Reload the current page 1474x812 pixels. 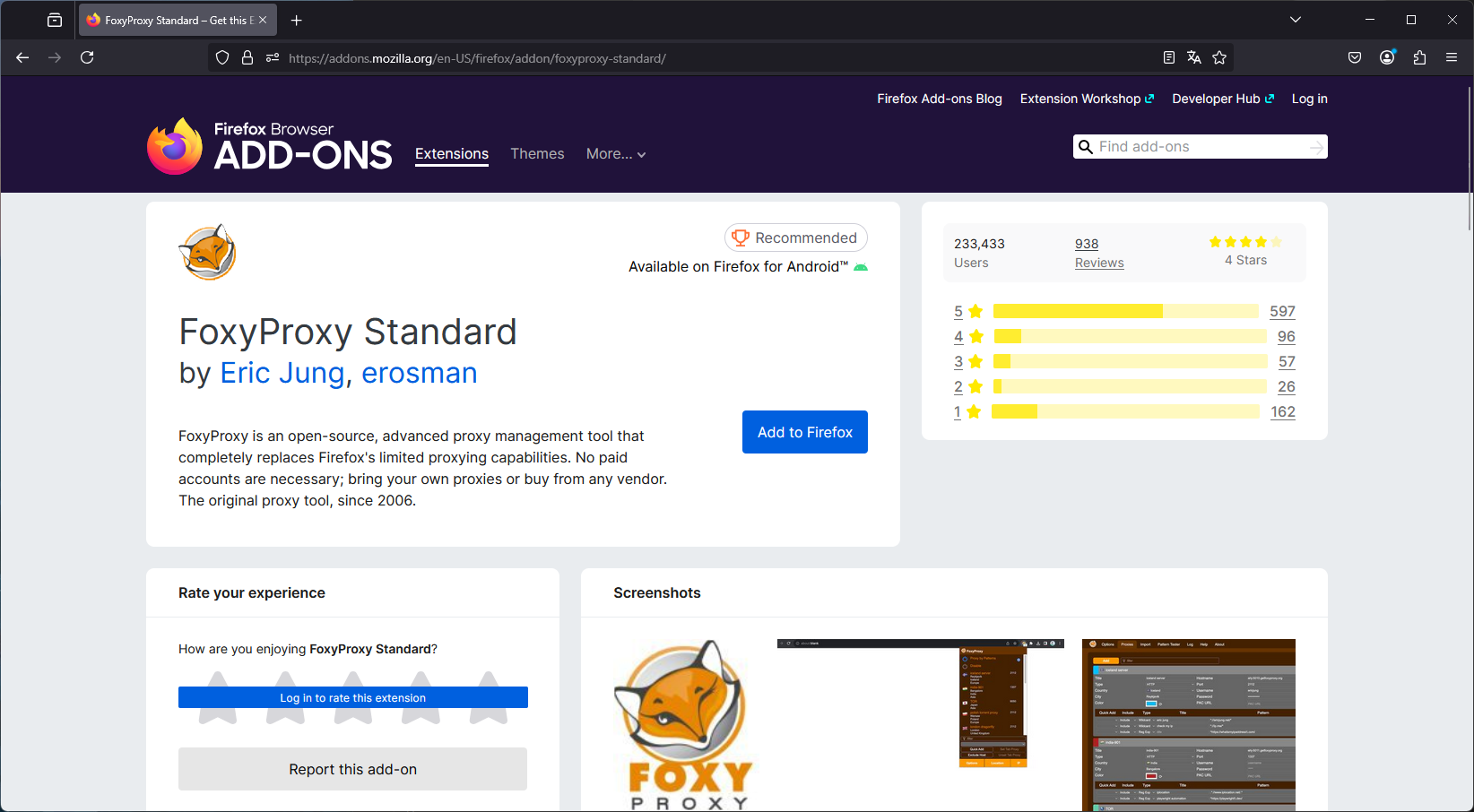(x=87, y=57)
